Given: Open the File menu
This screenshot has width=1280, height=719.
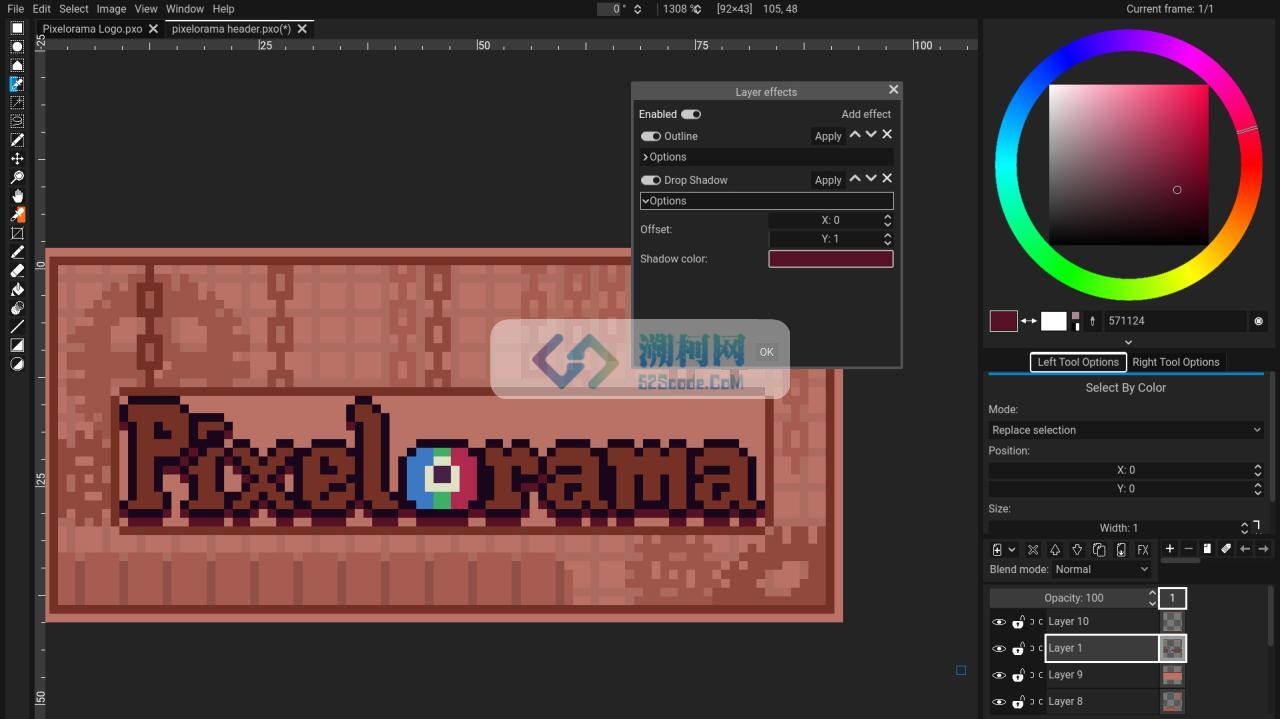Looking at the screenshot, I should coord(16,9).
